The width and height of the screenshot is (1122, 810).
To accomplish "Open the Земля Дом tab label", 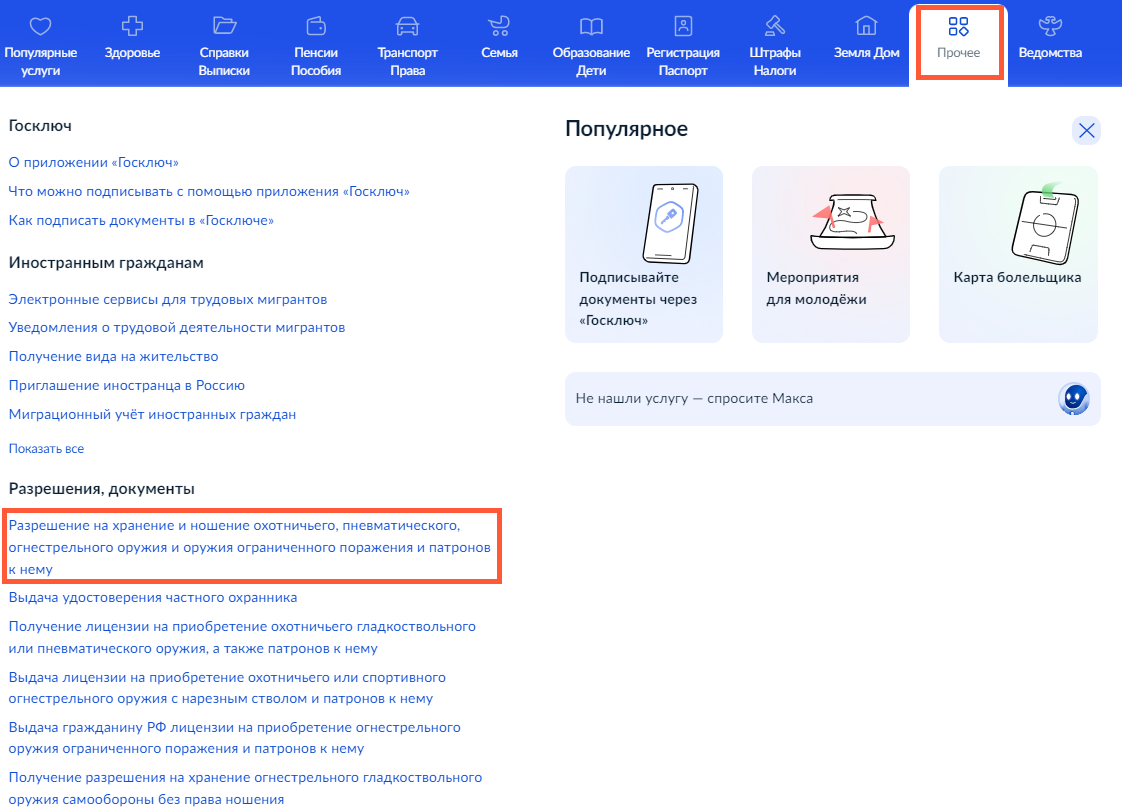I will click(867, 53).
